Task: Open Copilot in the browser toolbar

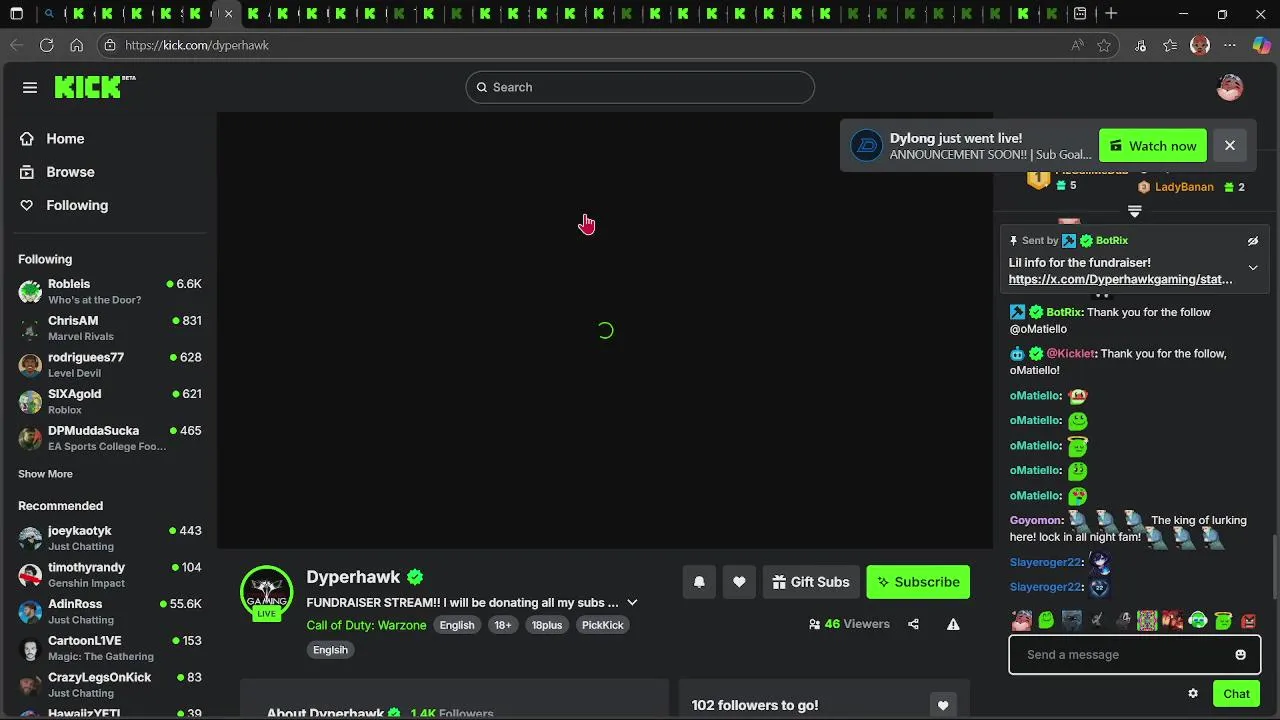Action: pyautogui.click(x=1262, y=45)
